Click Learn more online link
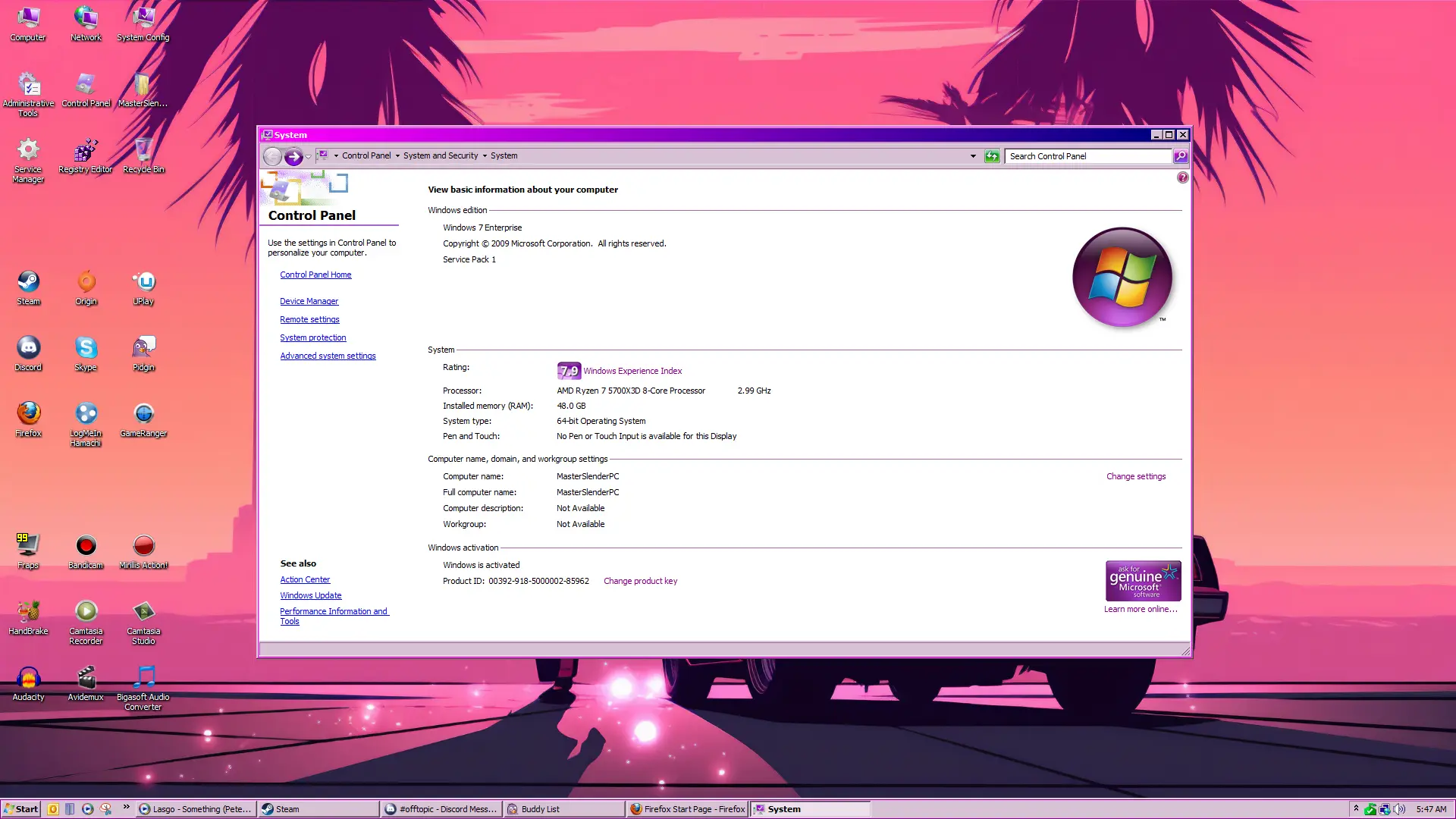 1141,609
